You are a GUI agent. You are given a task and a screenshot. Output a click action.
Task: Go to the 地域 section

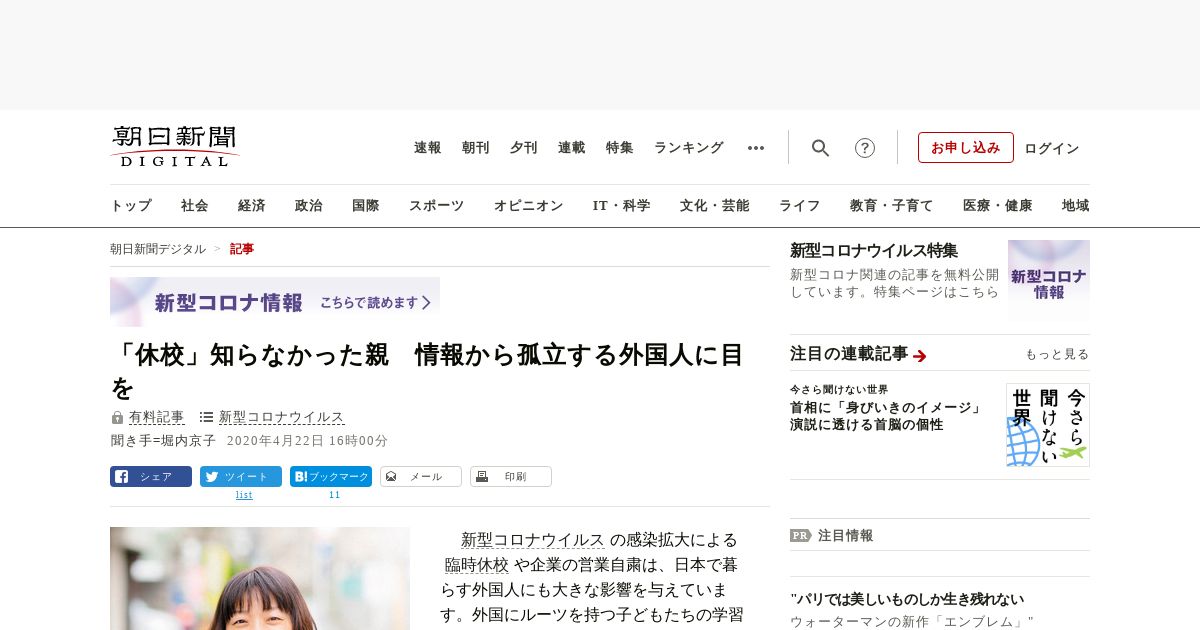click(1076, 206)
